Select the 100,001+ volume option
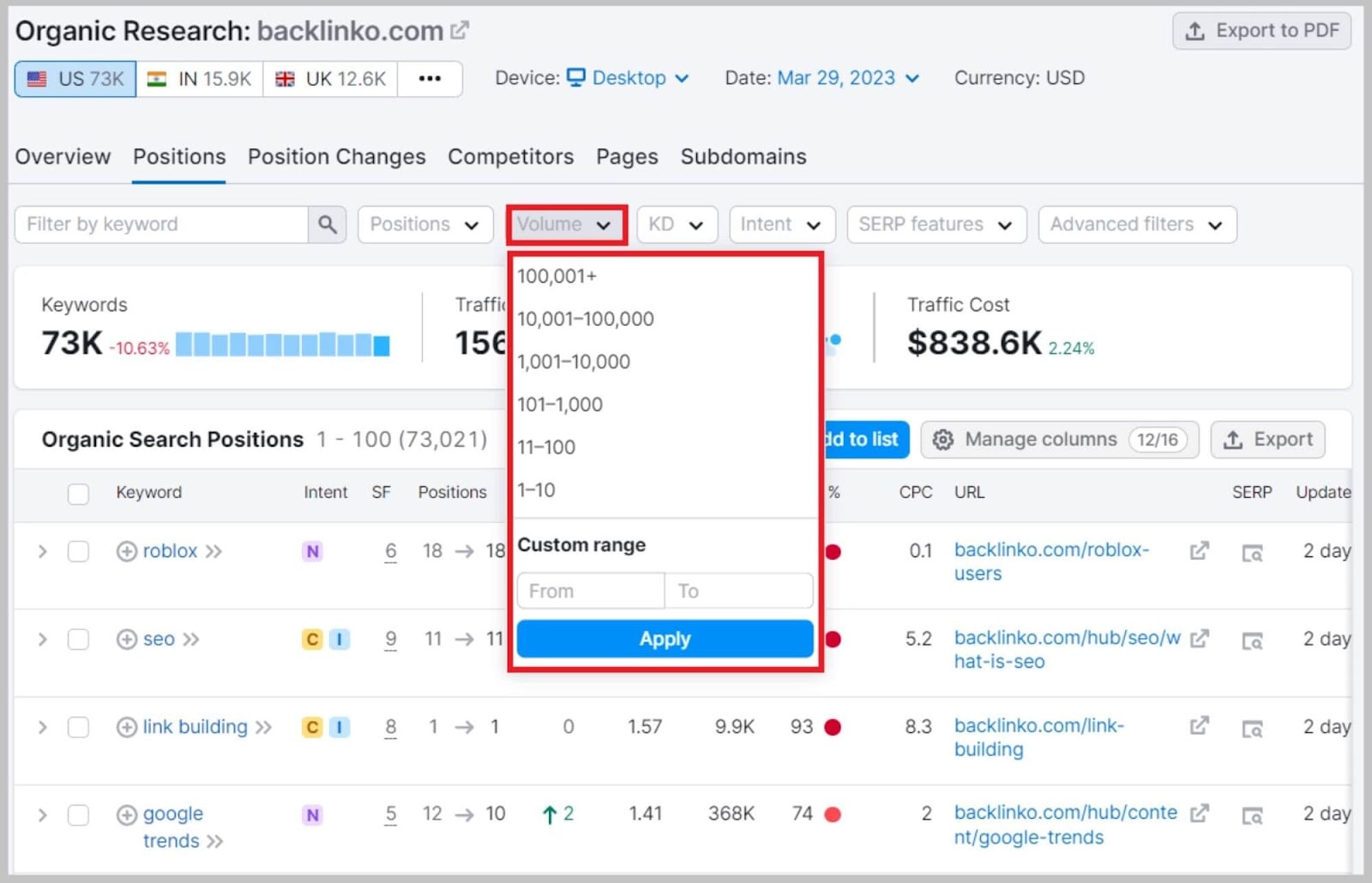Viewport: 1372px width, 883px height. coord(665,276)
